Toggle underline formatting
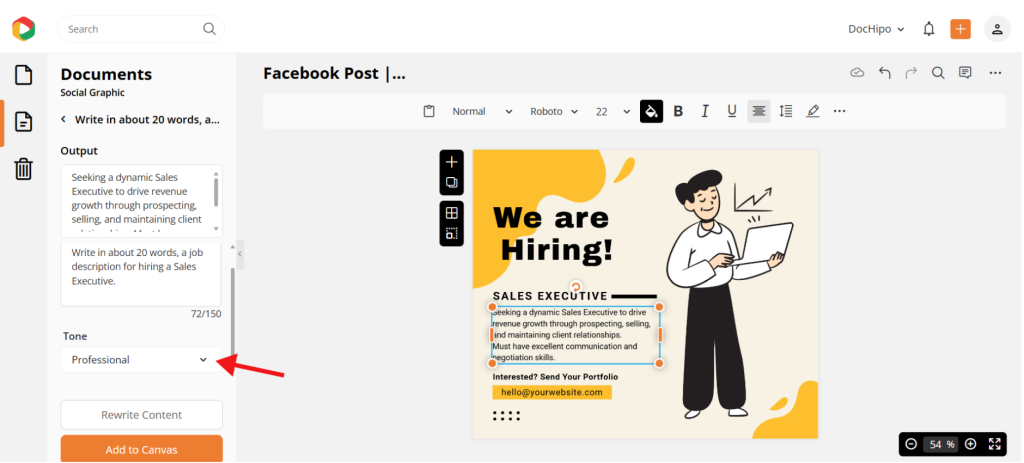 coord(732,111)
